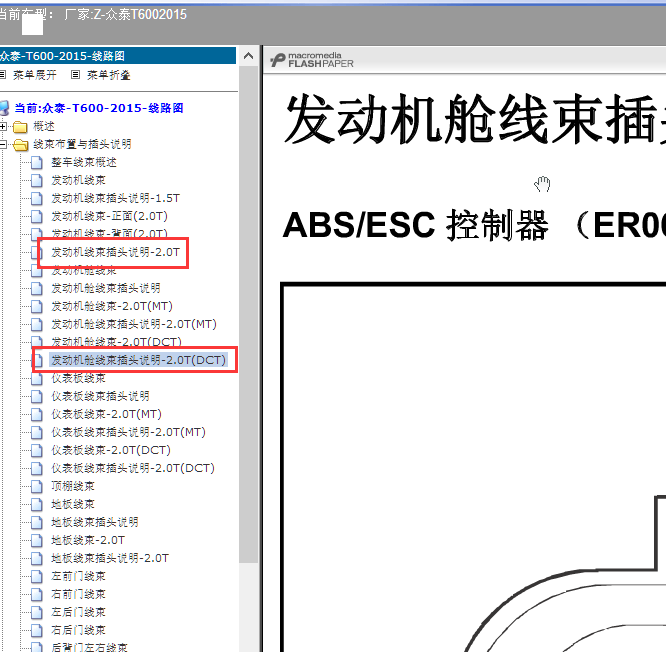Click page icon beside 仪表板线束插头说明-2.0T(DCT)
666x652 pixels.
coord(37,468)
